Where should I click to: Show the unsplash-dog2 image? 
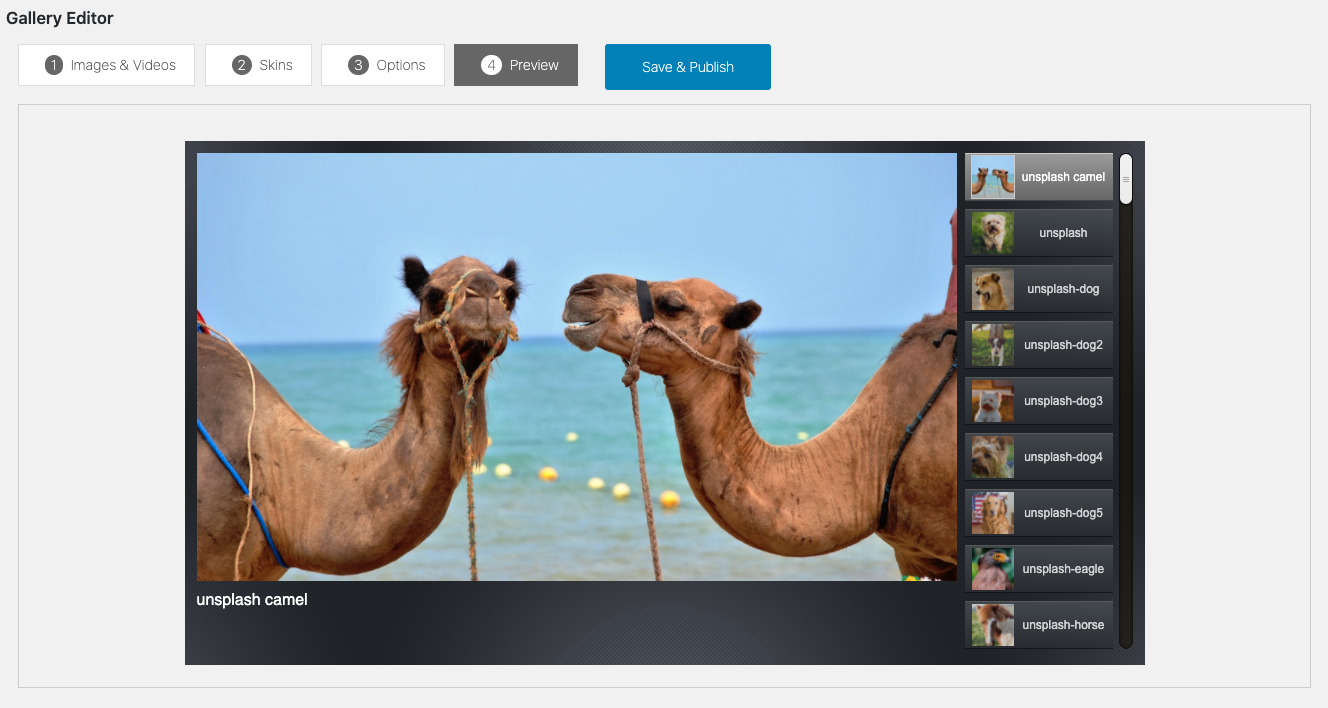(x=1039, y=345)
